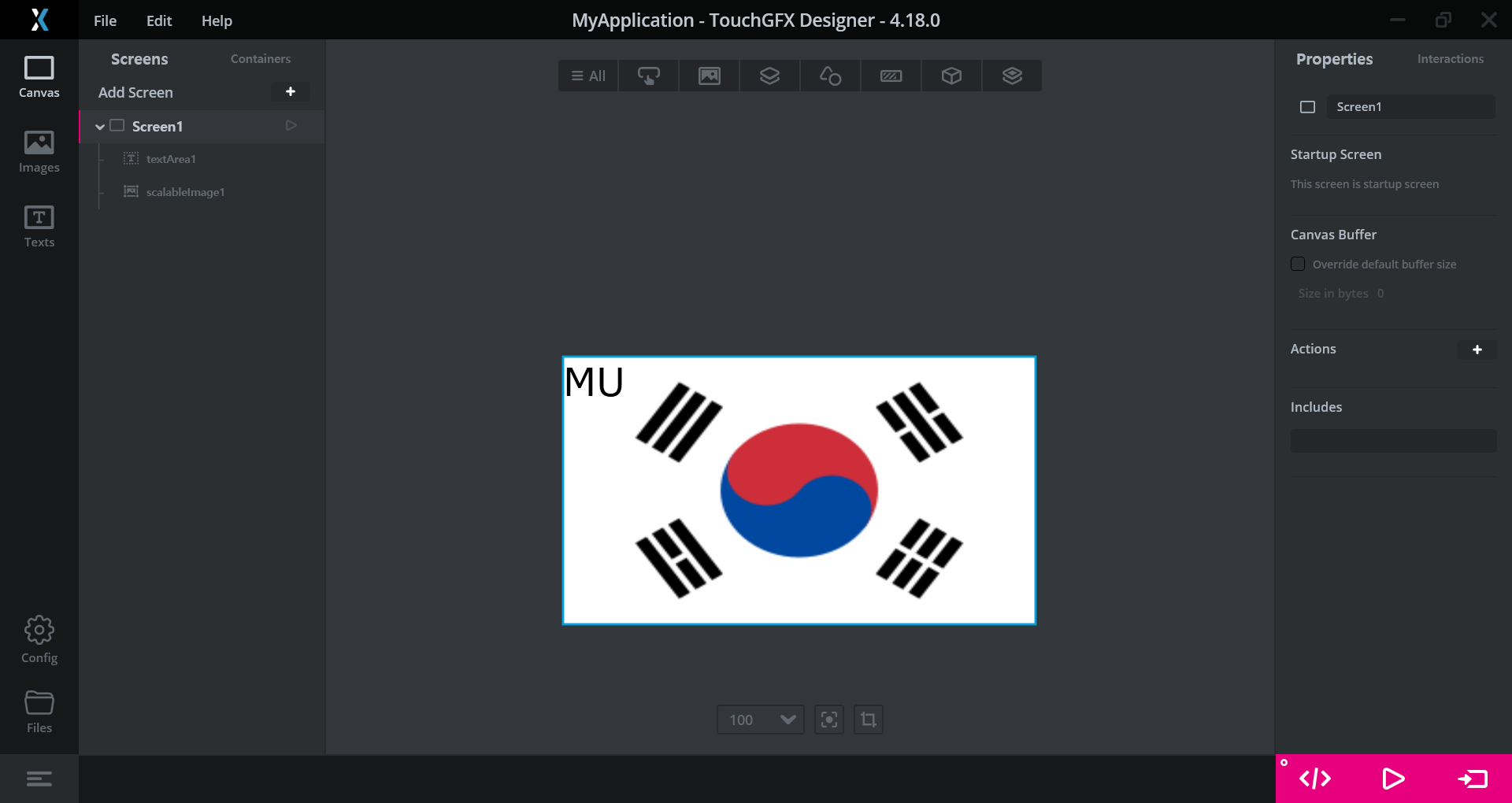The height and width of the screenshot is (803, 1512).
Task: Click the Add Screen label
Action: click(135, 92)
